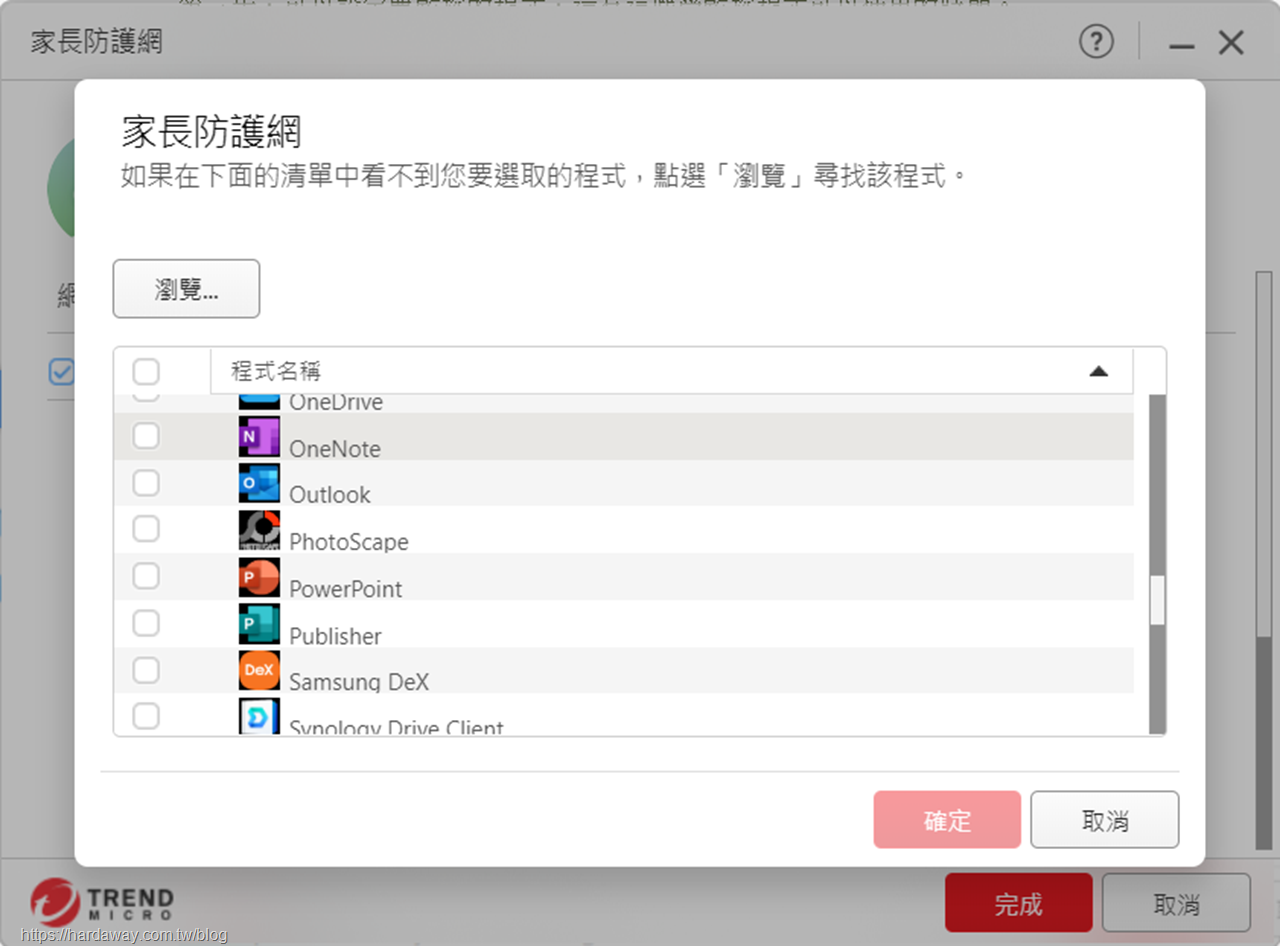Click the PowerPoint app icon

coord(259,577)
